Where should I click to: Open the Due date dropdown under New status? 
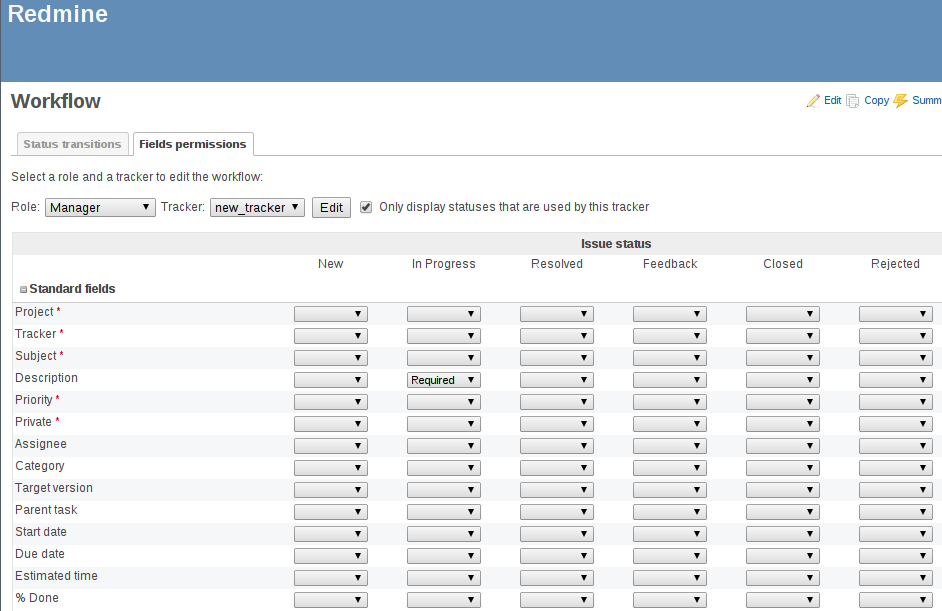(330, 555)
